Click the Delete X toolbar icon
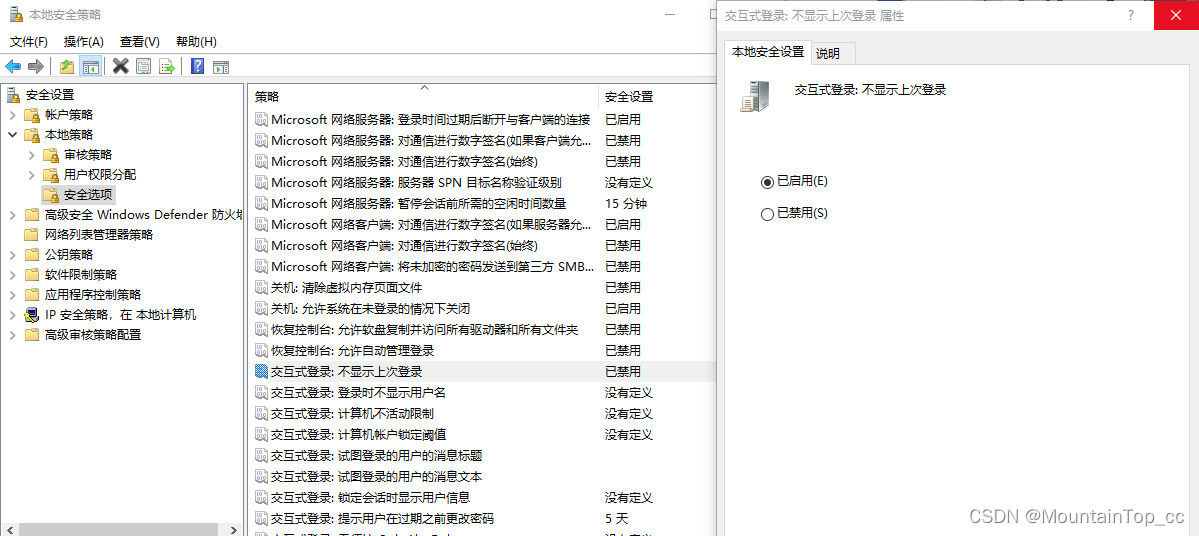Screen dimensions: 1199x536 (x=120, y=67)
